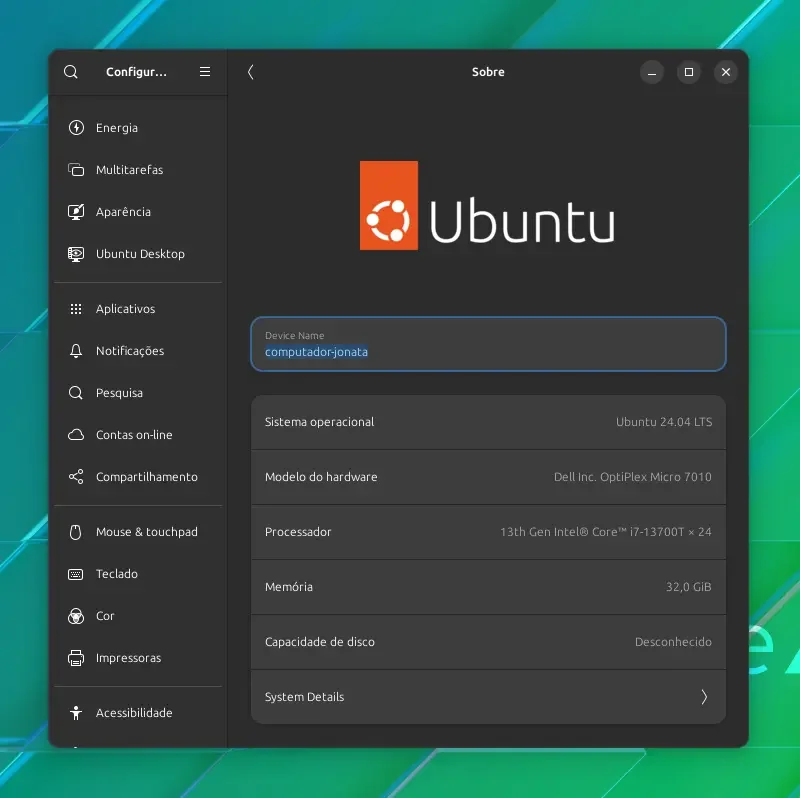Go back using the header back arrow

(251, 72)
